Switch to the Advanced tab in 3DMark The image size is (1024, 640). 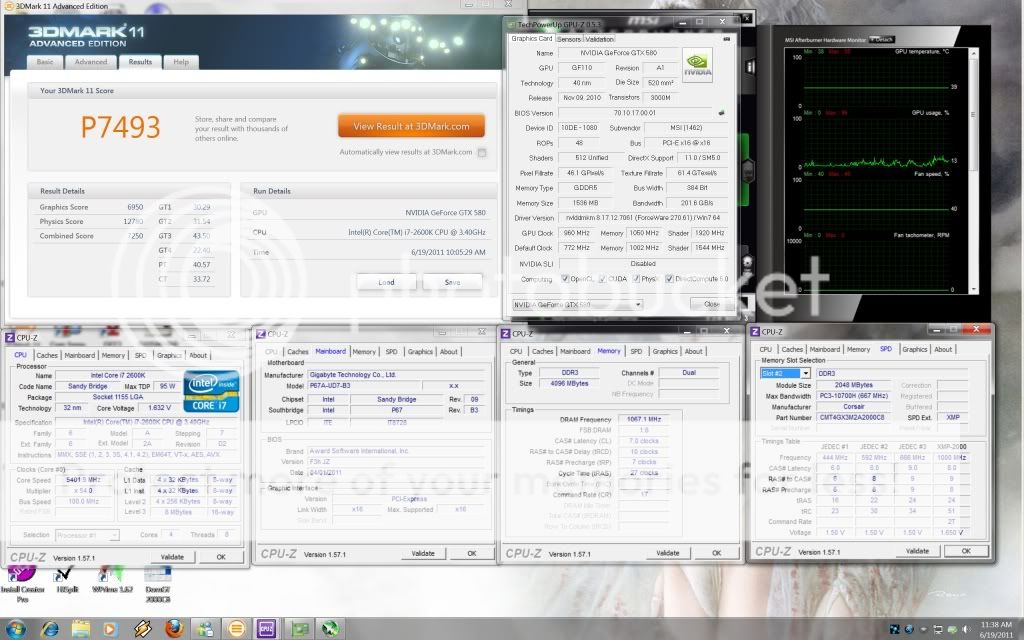(x=90, y=62)
